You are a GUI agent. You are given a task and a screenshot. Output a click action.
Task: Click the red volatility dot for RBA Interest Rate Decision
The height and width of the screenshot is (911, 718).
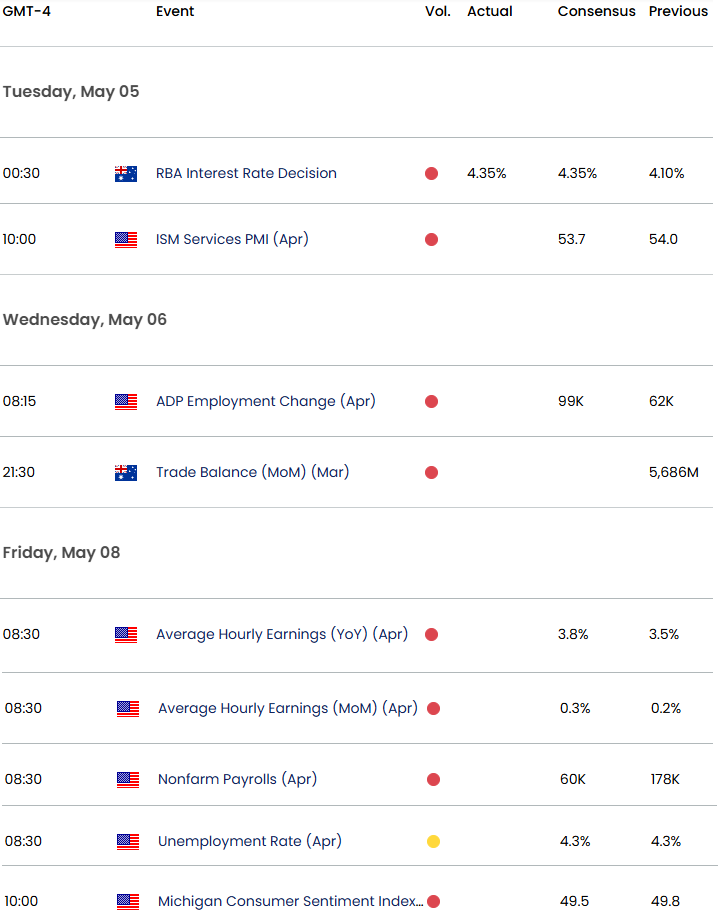pos(432,174)
